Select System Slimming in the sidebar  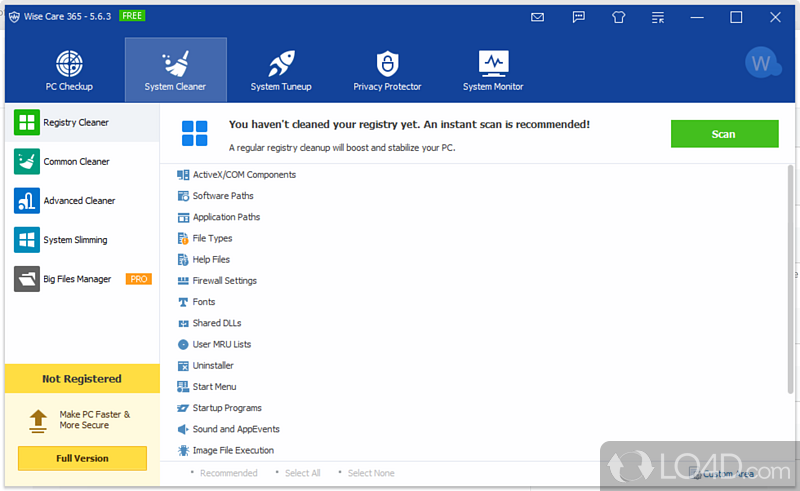tap(75, 240)
